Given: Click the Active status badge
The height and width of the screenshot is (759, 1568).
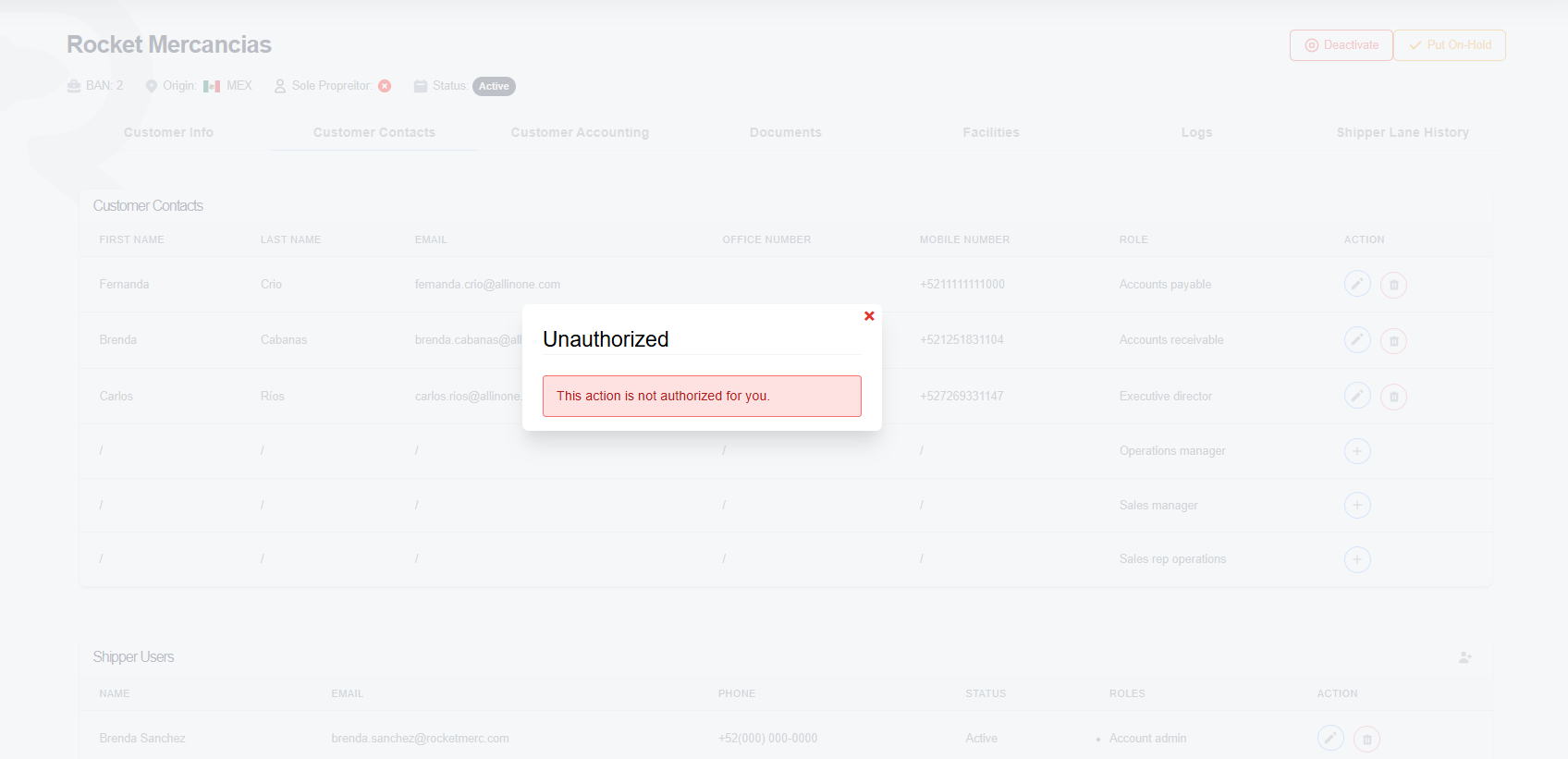Looking at the screenshot, I should coord(494,86).
